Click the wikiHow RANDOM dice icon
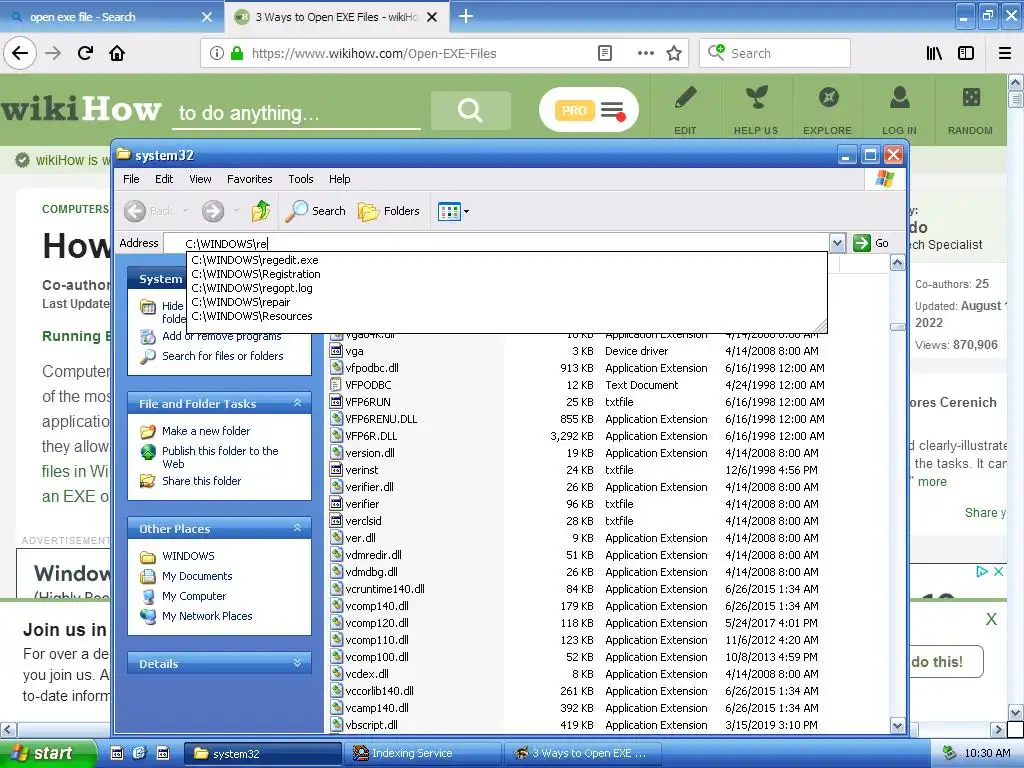Image resolution: width=1024 pixels, height=768 pixels. [x=971, y=98]
